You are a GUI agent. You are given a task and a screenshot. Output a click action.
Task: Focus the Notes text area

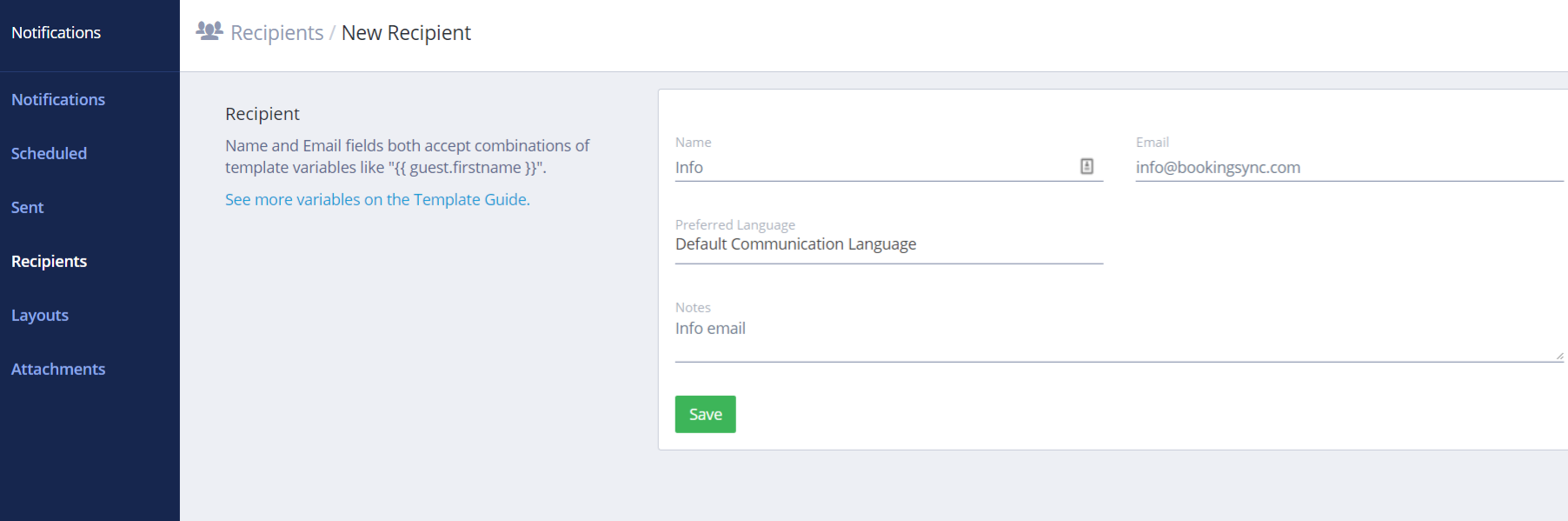coord(1113,337)
